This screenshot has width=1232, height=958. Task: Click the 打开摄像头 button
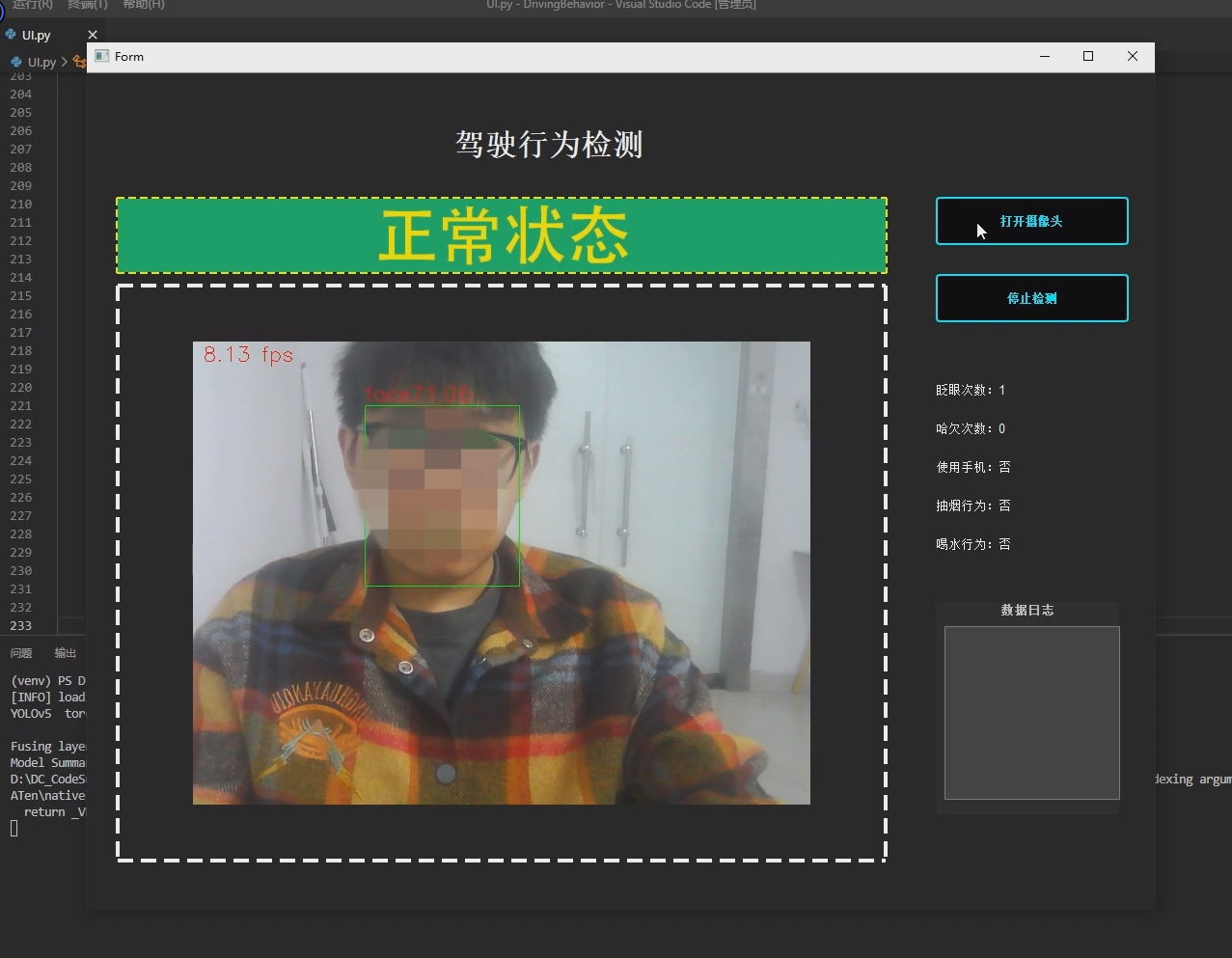tap(1031, 221)
